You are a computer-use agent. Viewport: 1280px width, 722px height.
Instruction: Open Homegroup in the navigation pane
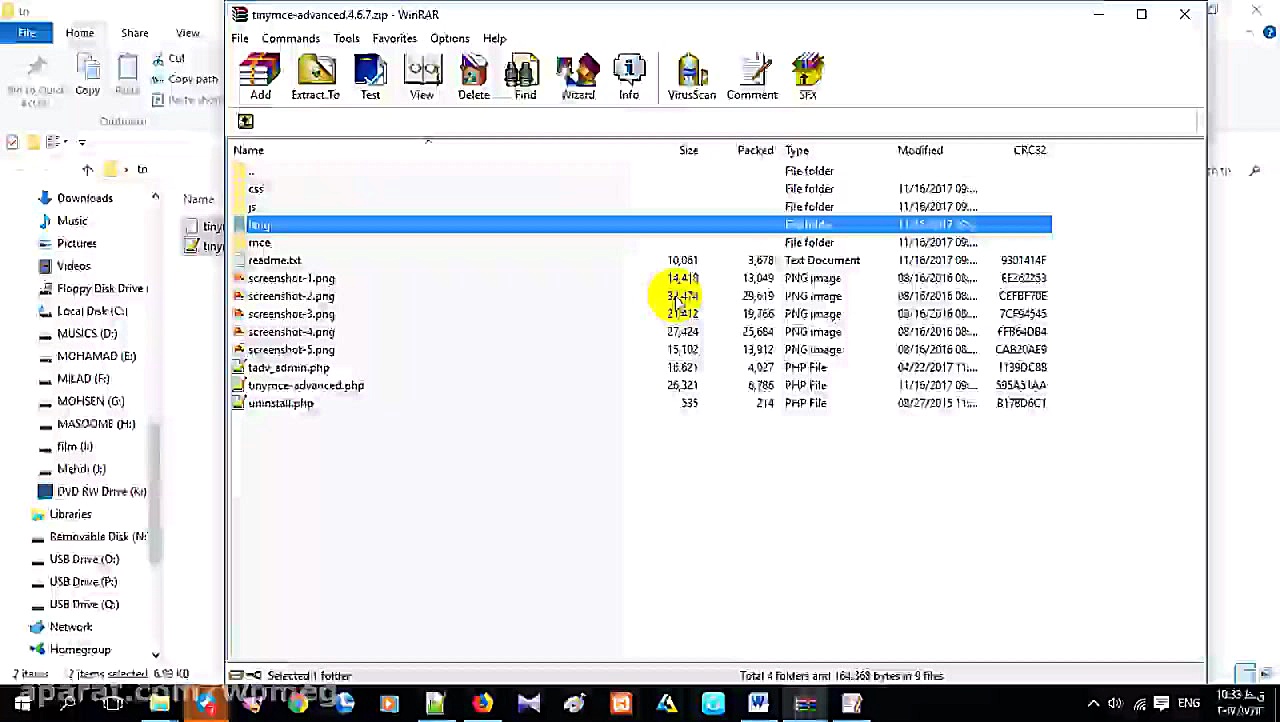[x=70, y=650]
